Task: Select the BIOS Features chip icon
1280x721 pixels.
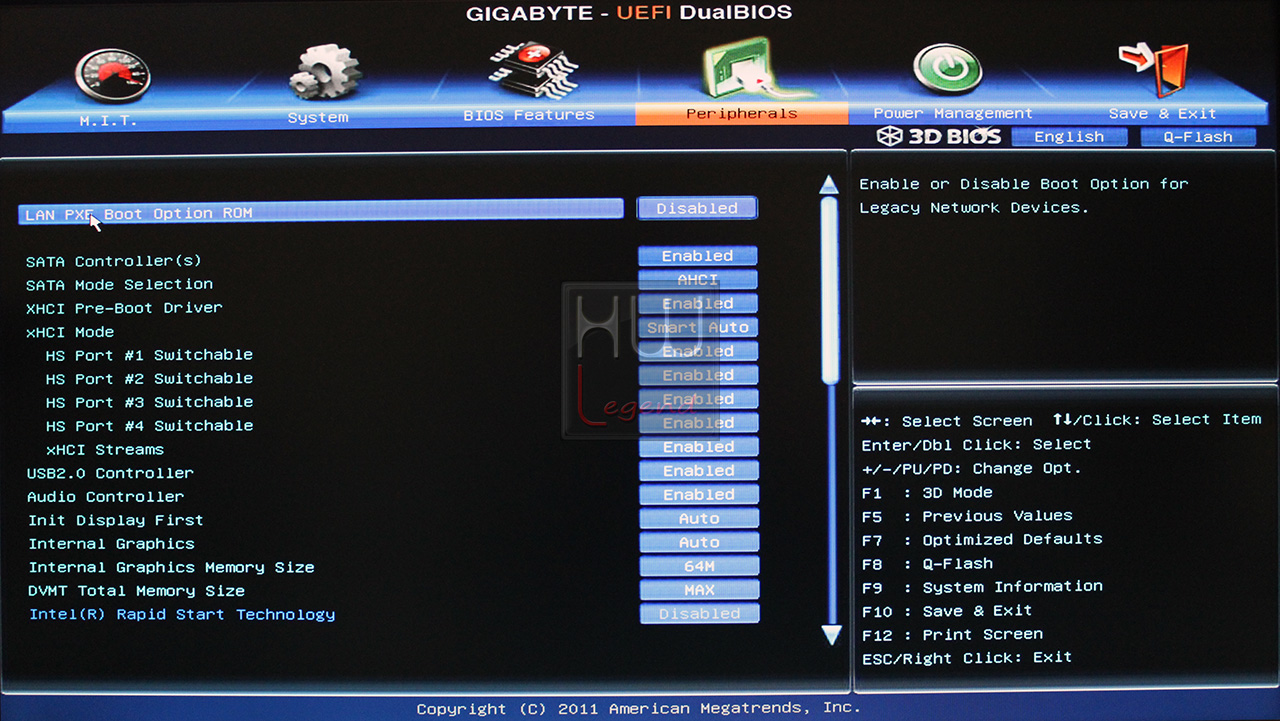Action: pyautogui.click(x=533, y=69)
